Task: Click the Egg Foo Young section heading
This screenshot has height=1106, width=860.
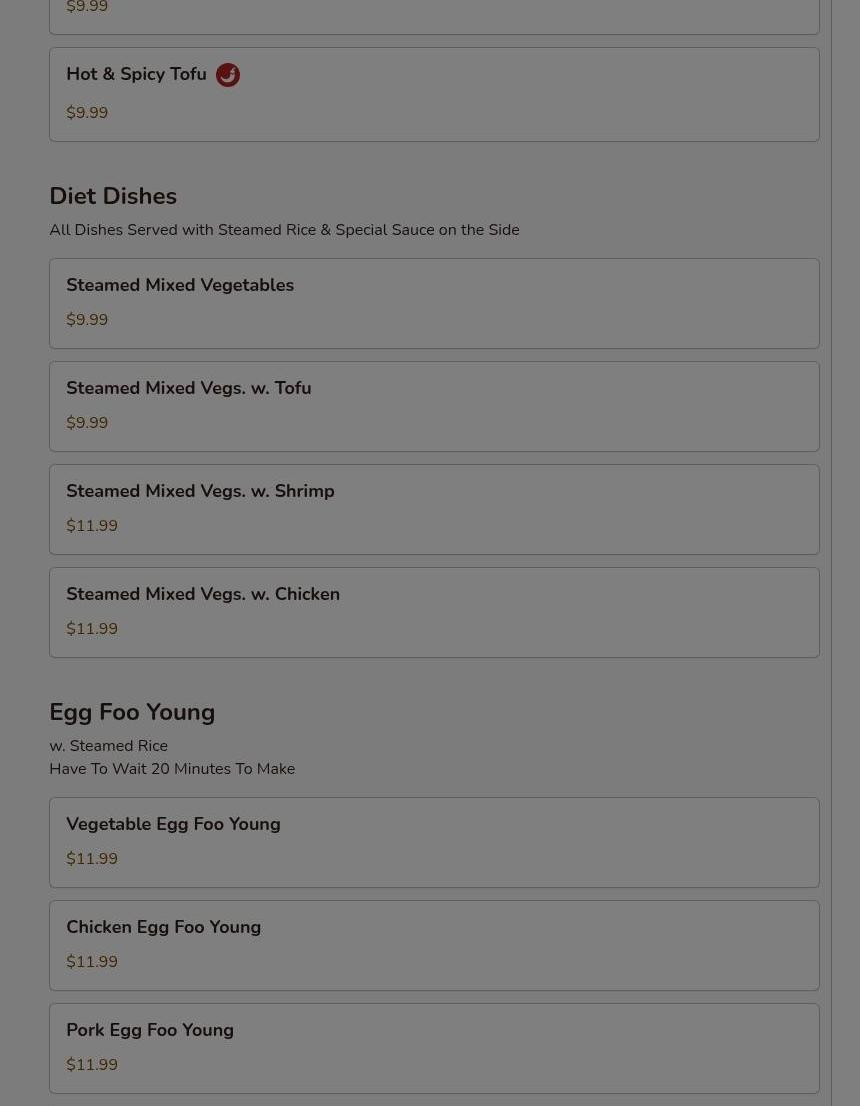Action: pos(132,713)
